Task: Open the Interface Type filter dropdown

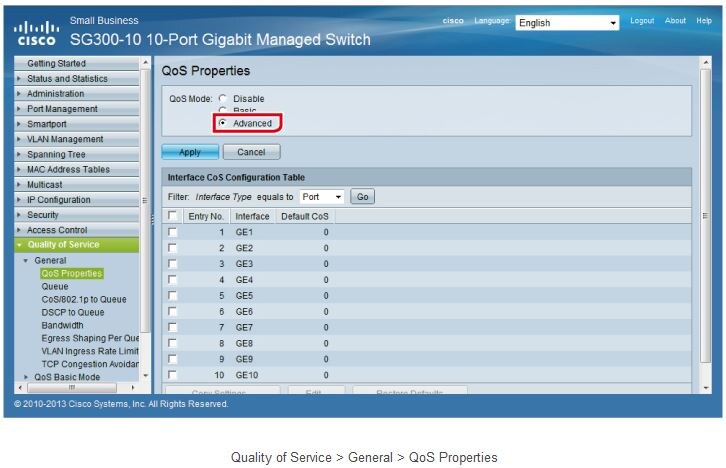Action: [x=322, y=197]
